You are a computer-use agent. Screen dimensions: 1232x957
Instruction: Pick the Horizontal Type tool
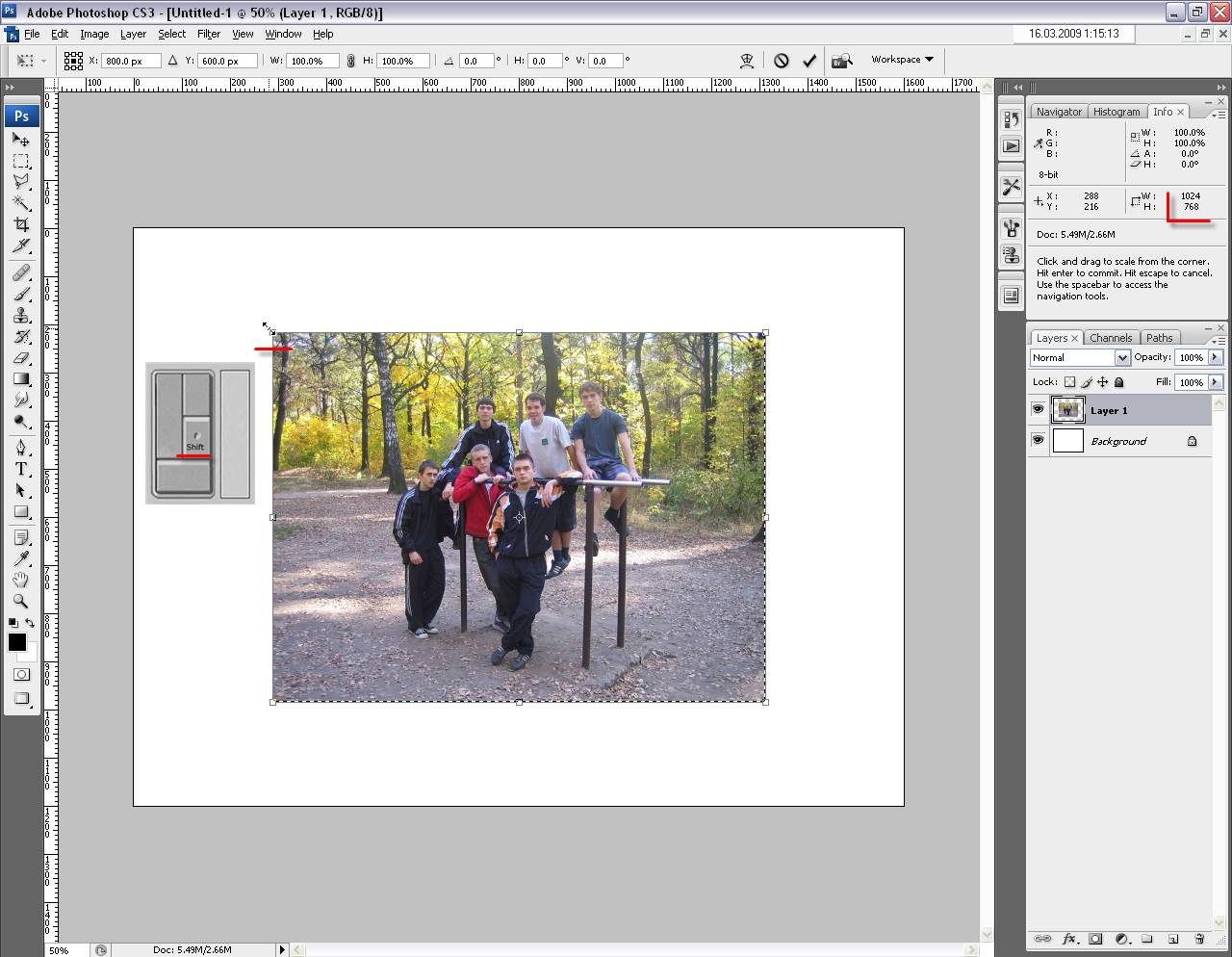coord(21,469)
